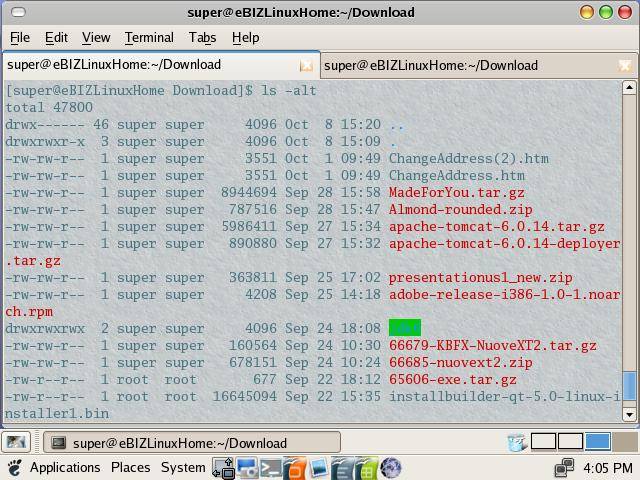Switch to the second terminal tab
The width and height of the screenshot is (640, 480).
pyautogui.click(x=430, y=65)
